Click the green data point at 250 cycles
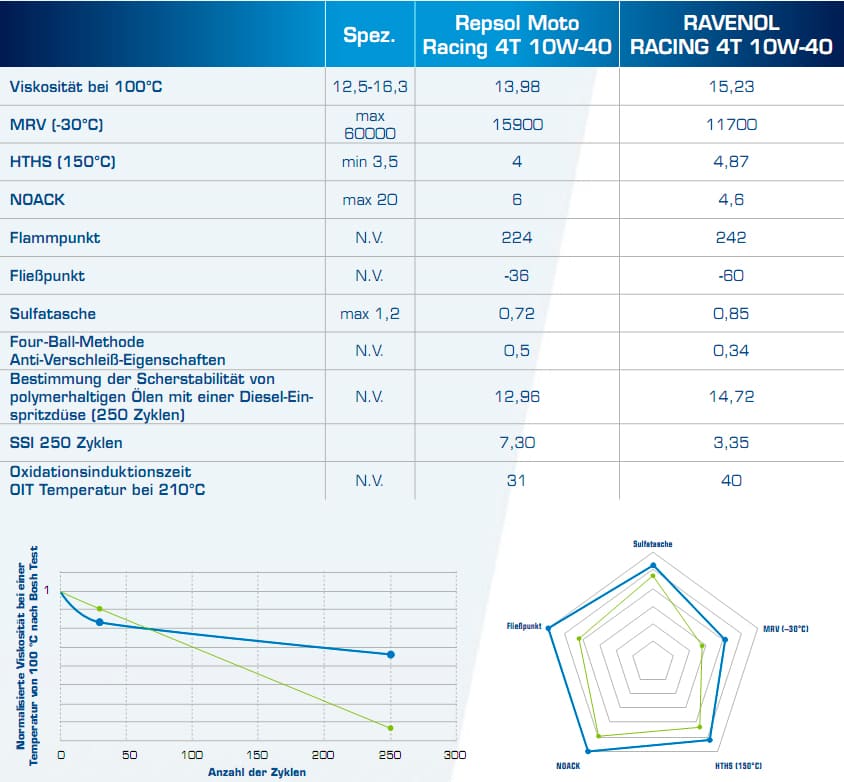This screenshot has height=782, width=844. tap(390, 727)
